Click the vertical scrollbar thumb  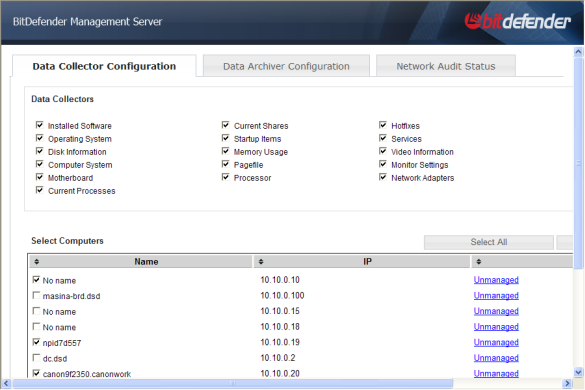[x=578, y=163]
